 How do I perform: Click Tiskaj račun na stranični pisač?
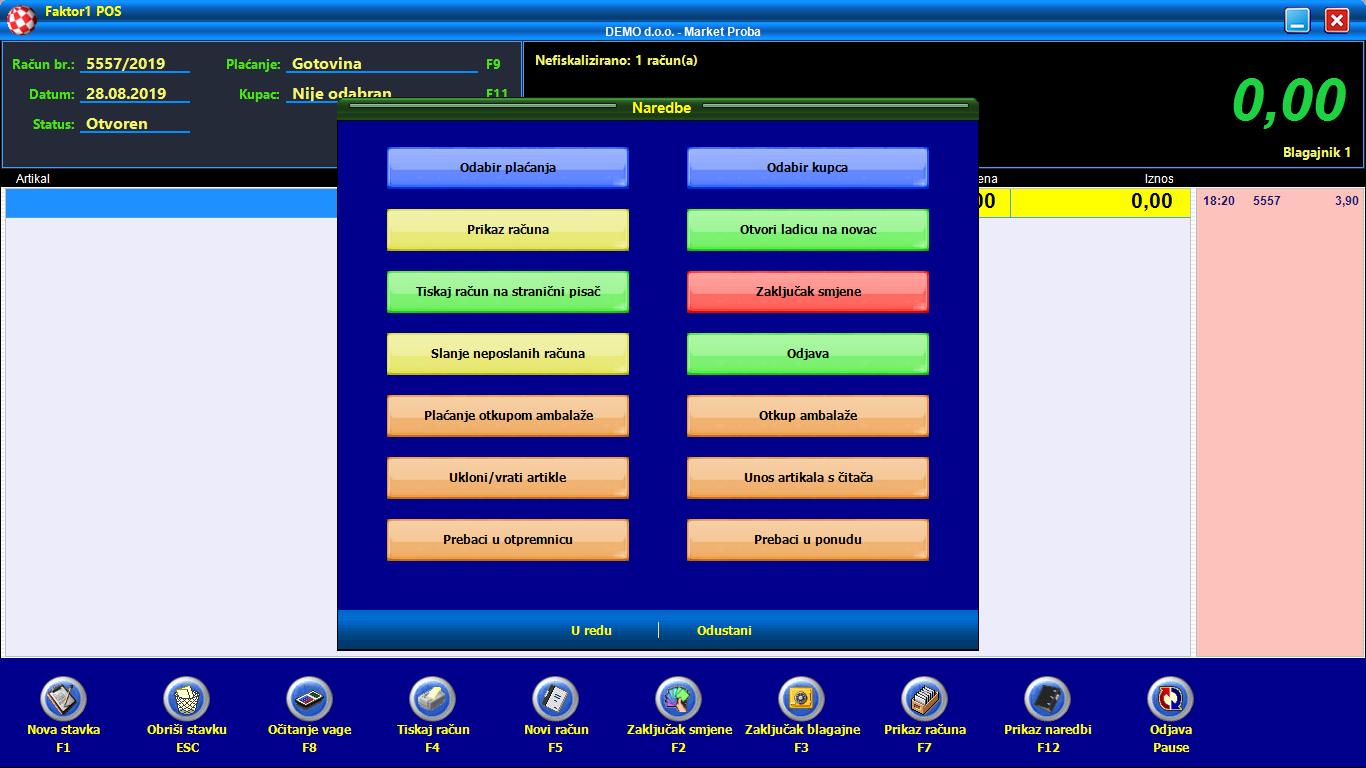tap(508, 292)
